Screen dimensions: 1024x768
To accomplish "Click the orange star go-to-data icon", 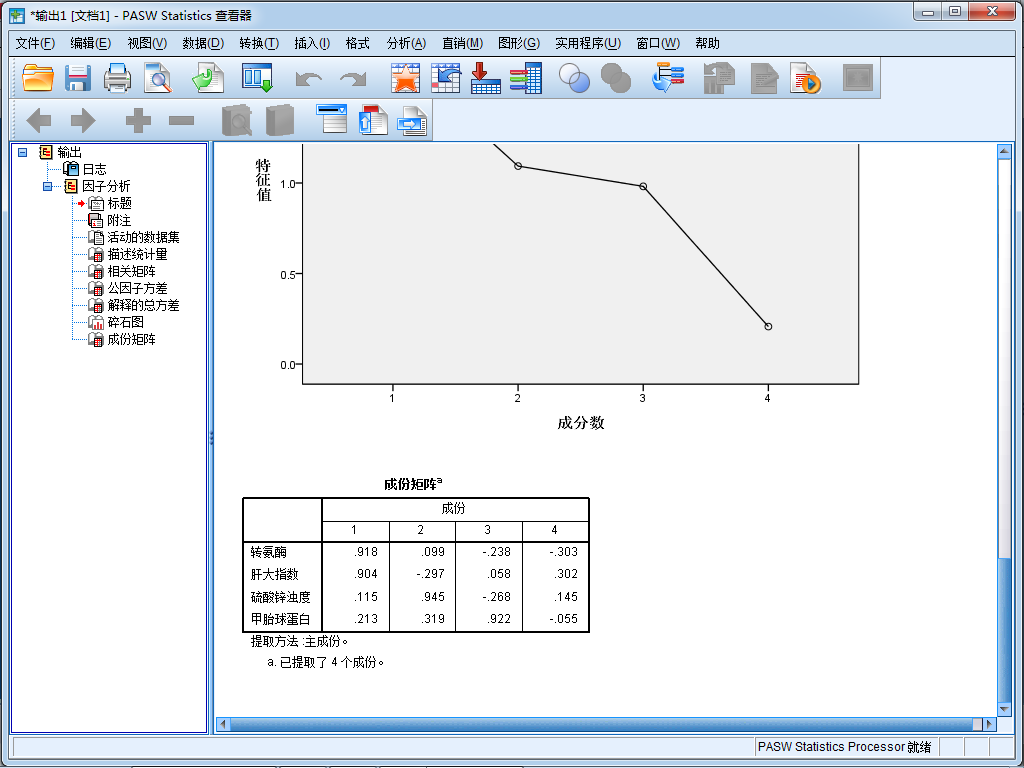I will point(406,78).
